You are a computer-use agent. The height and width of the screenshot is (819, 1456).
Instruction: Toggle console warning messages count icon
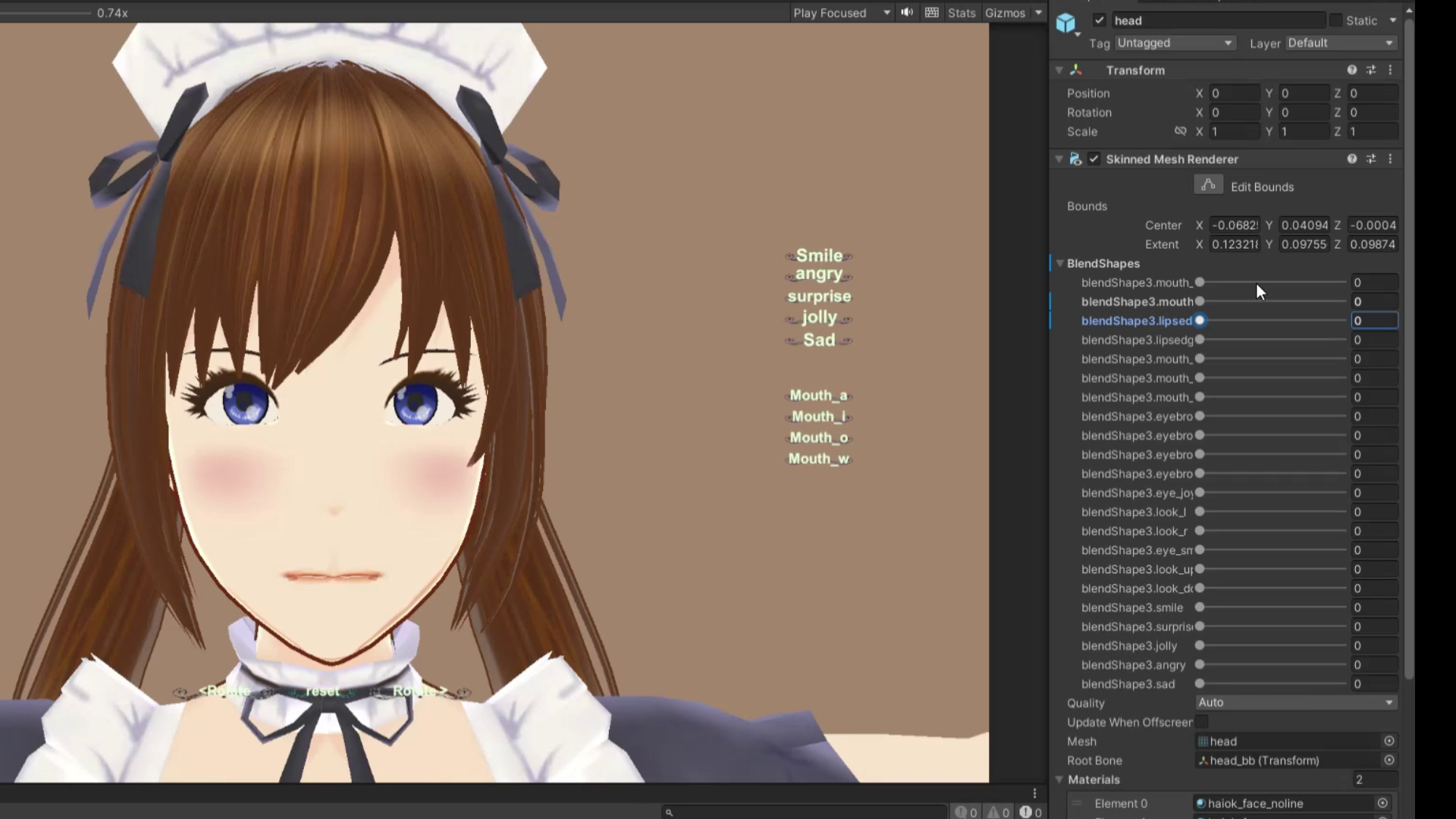(999, 812)
